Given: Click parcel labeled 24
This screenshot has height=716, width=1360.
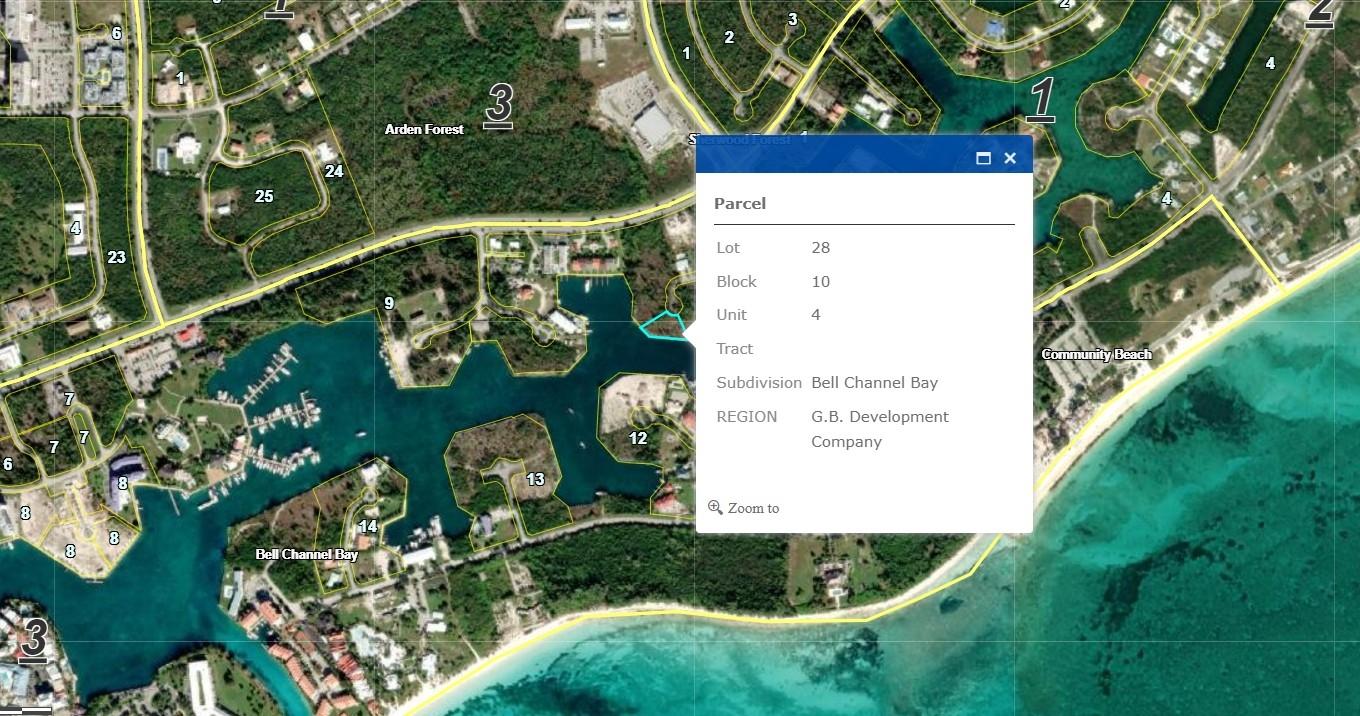Looking at the screenshot, I should click(334, 171).
